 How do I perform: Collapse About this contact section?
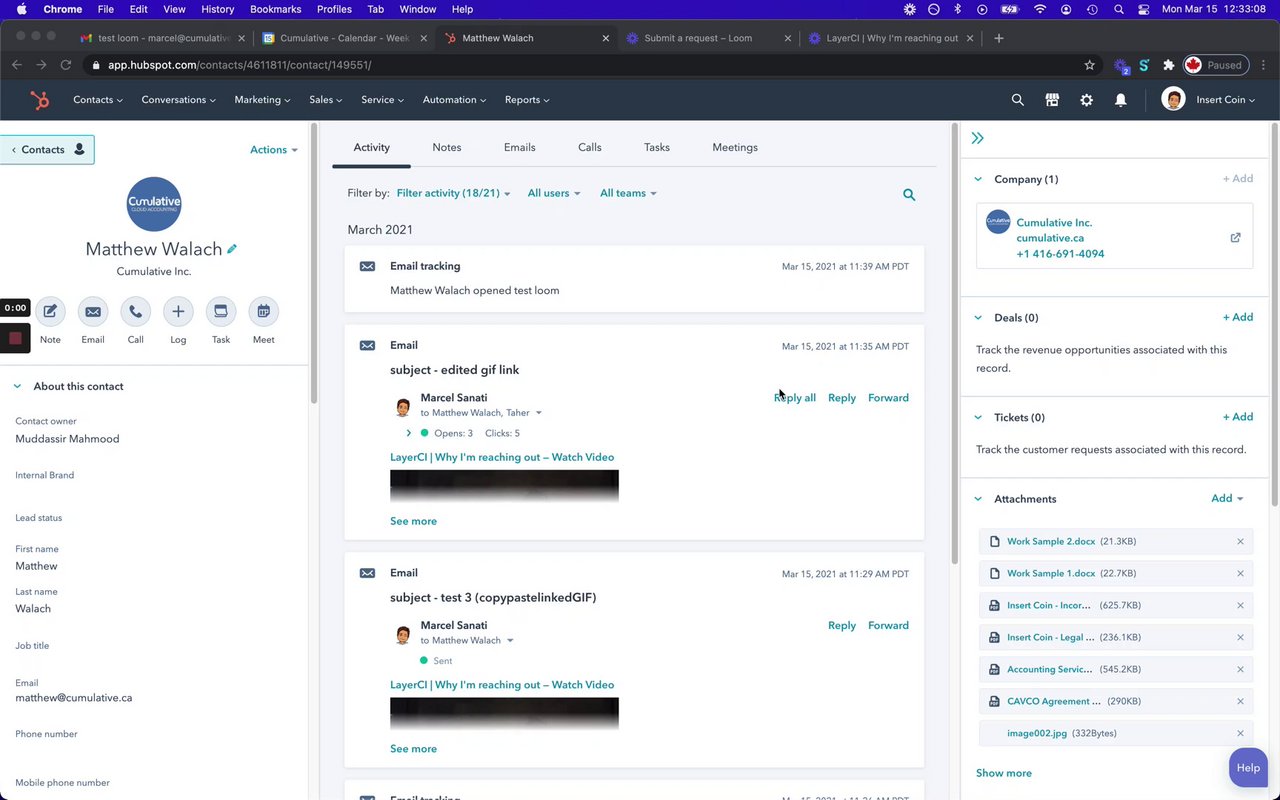pos(17,387)
